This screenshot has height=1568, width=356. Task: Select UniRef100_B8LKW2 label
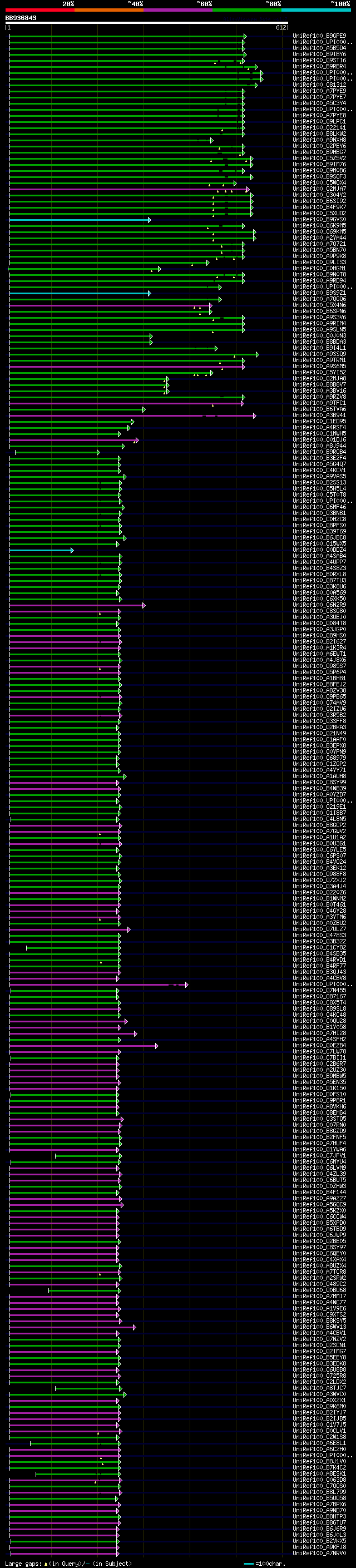point(319,133)
